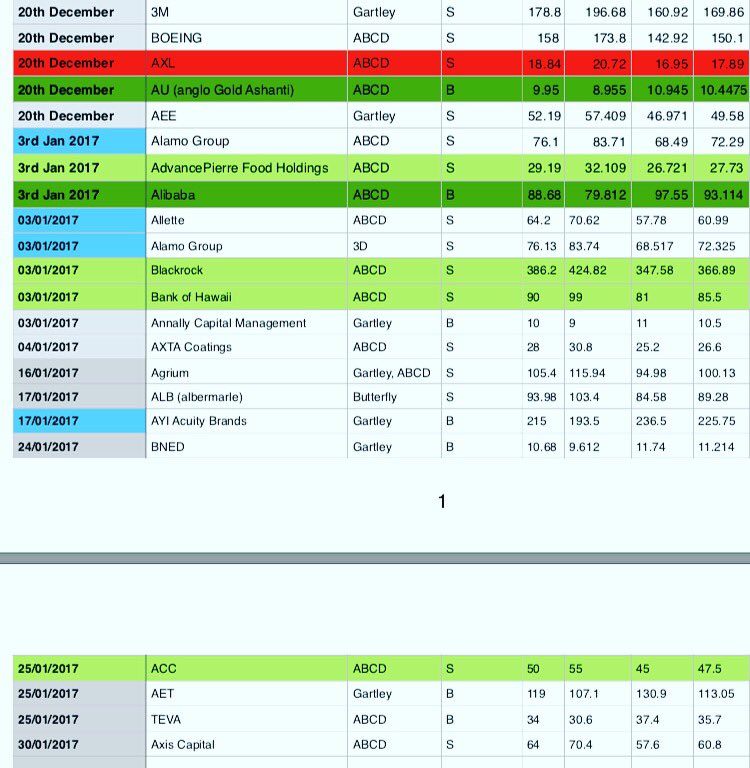Screen dimensions: 750x768
Task: Click the value 225.75
Action: tap(716, 421)
